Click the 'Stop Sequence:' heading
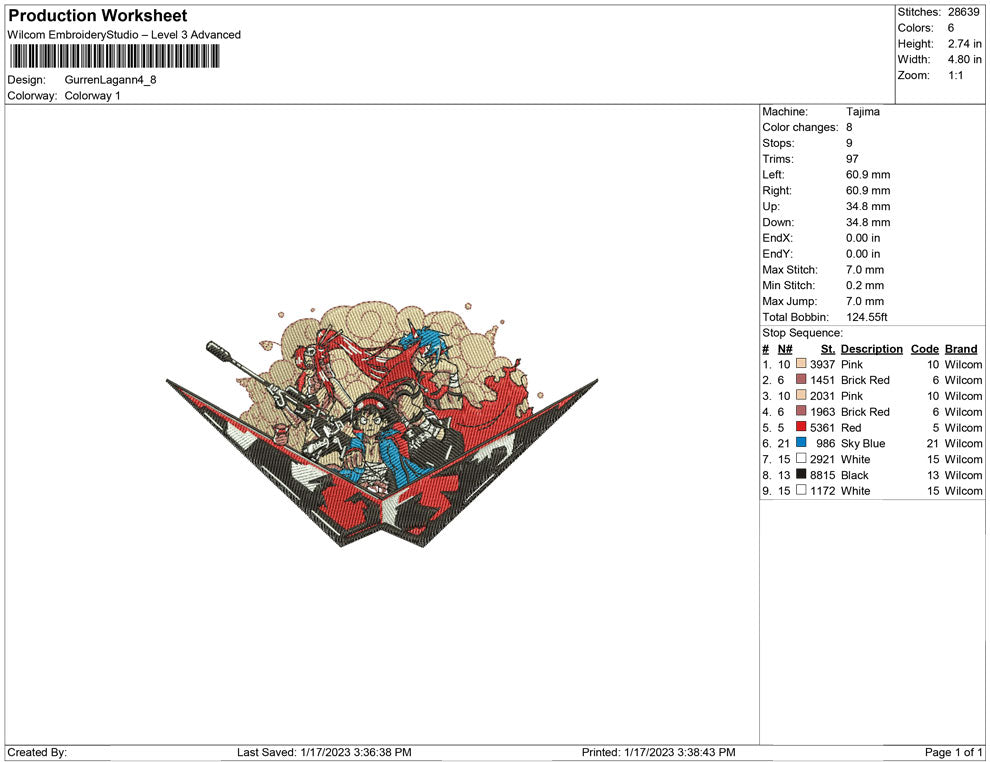Viewport: 990px width, 762px height. click(802, 333)
